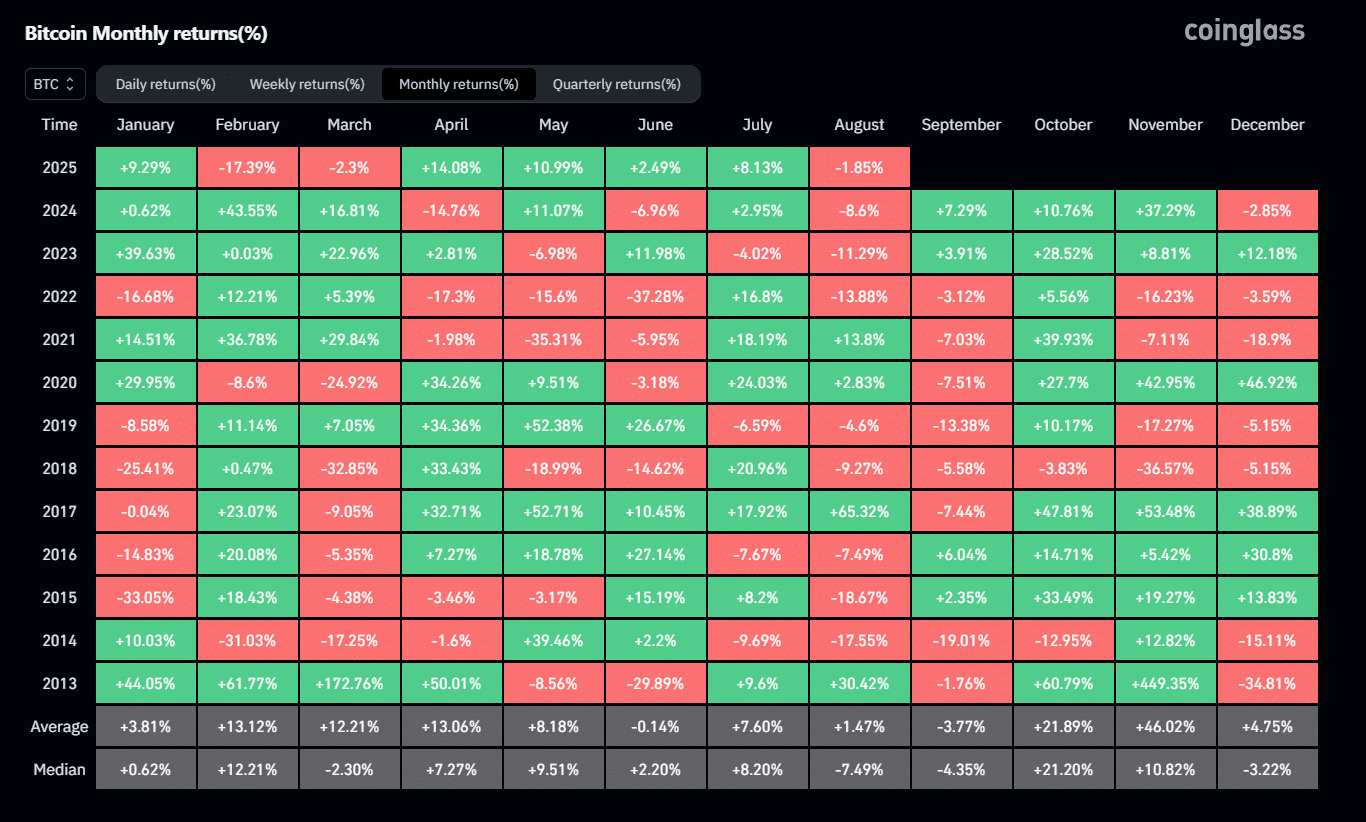The width and height of the screenshot is (1366, 822).
Task: Select the 2025 row label
Action: coord(60,168)
